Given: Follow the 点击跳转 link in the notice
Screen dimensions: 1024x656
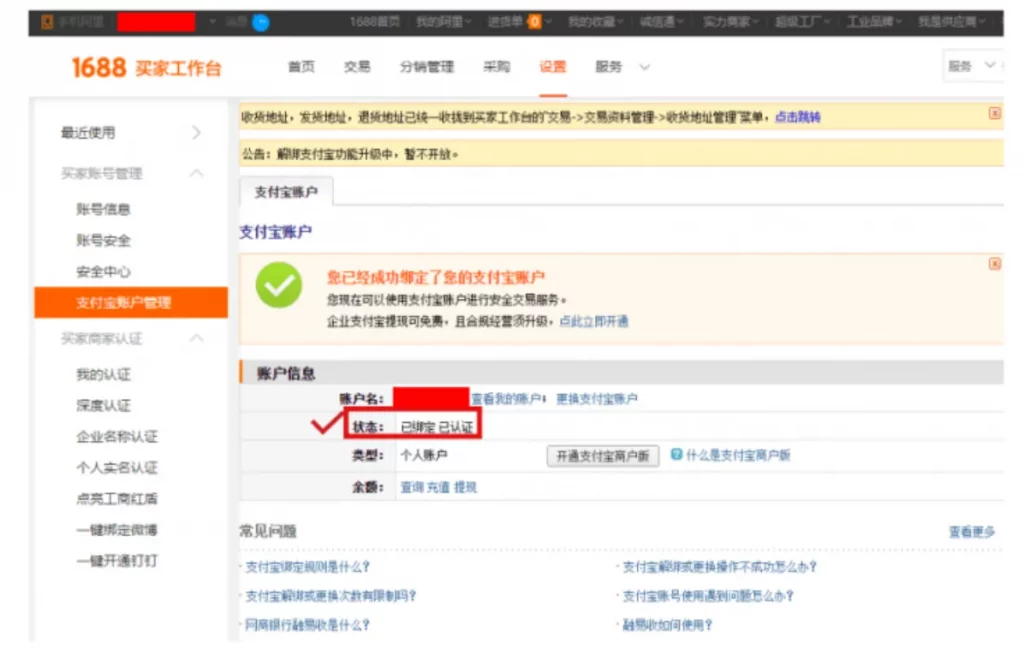Looking at the screenshot, I should [797, 117].
